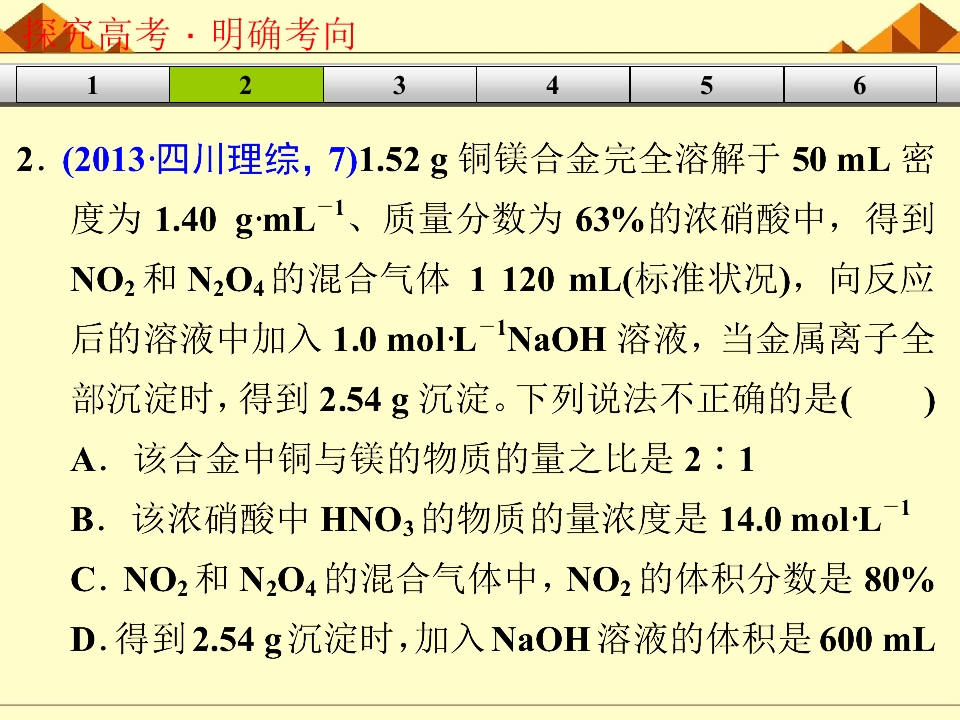
Task: Click the question number '2.'
Action: pos(31,160)
